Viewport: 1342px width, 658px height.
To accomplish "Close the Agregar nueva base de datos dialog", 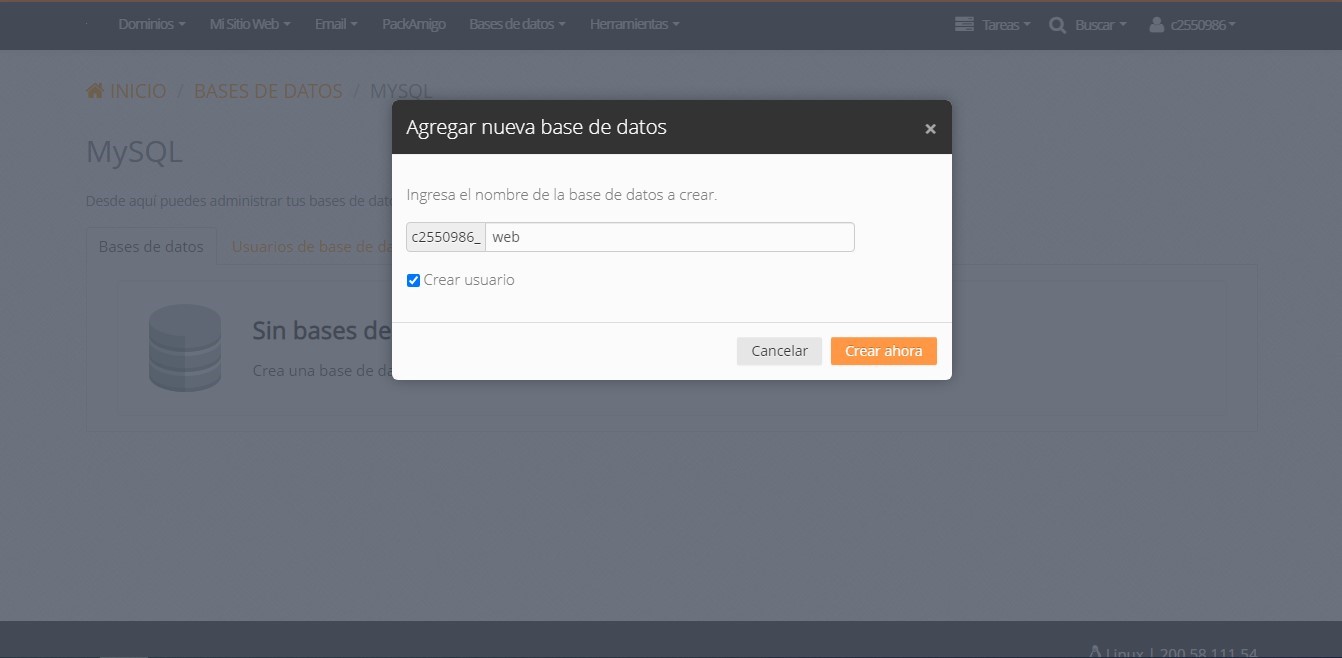I will point(930,129).
